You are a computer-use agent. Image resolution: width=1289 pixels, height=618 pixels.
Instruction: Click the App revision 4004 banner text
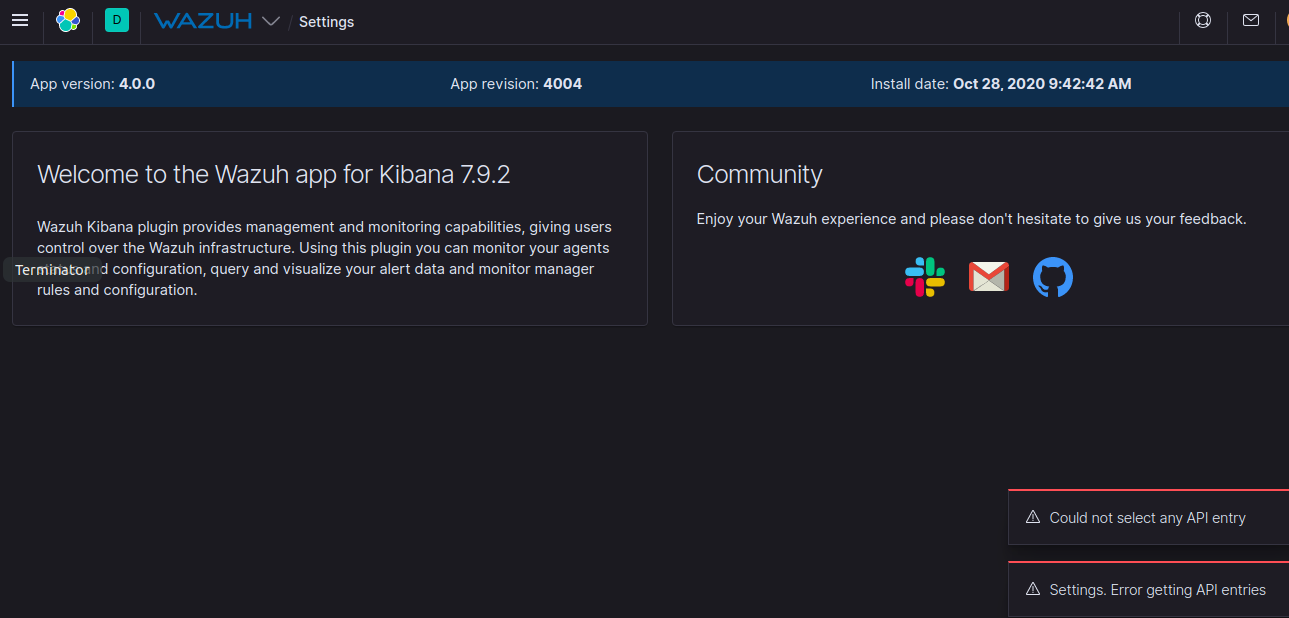tap(516, 83)
